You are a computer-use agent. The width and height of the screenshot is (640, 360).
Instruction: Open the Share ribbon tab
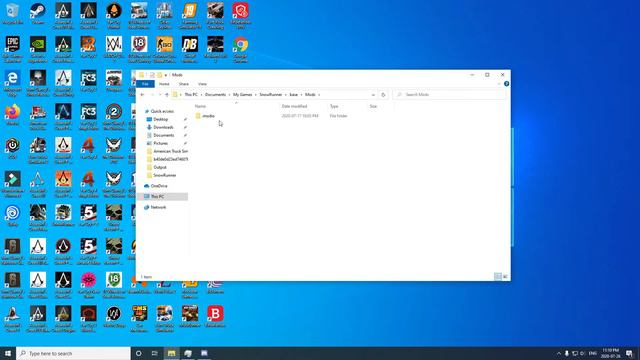184,84
